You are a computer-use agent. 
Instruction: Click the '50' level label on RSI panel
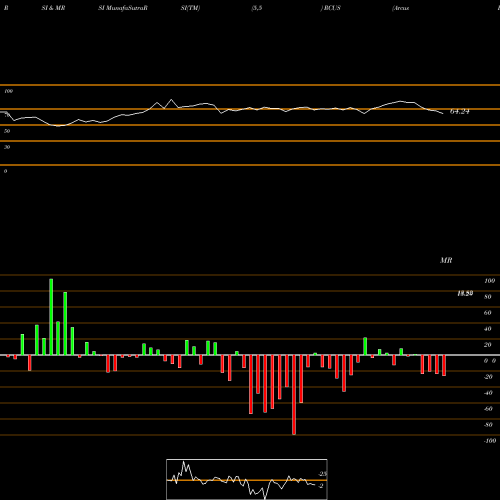[x=7, y=131]
